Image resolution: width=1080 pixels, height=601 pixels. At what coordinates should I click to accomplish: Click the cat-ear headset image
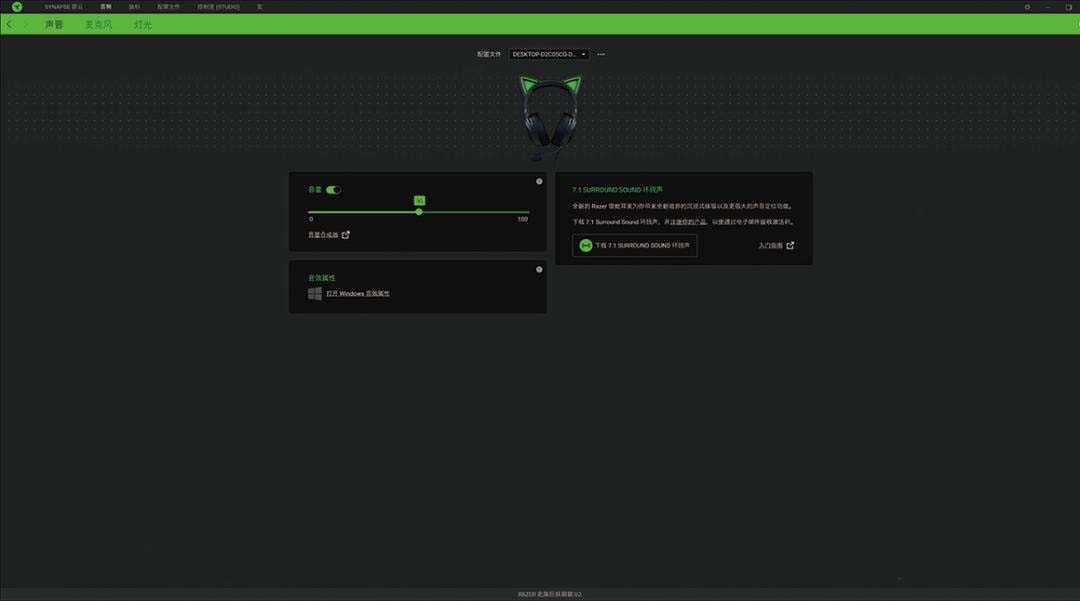pyautogui.click(x=550, y=117)
